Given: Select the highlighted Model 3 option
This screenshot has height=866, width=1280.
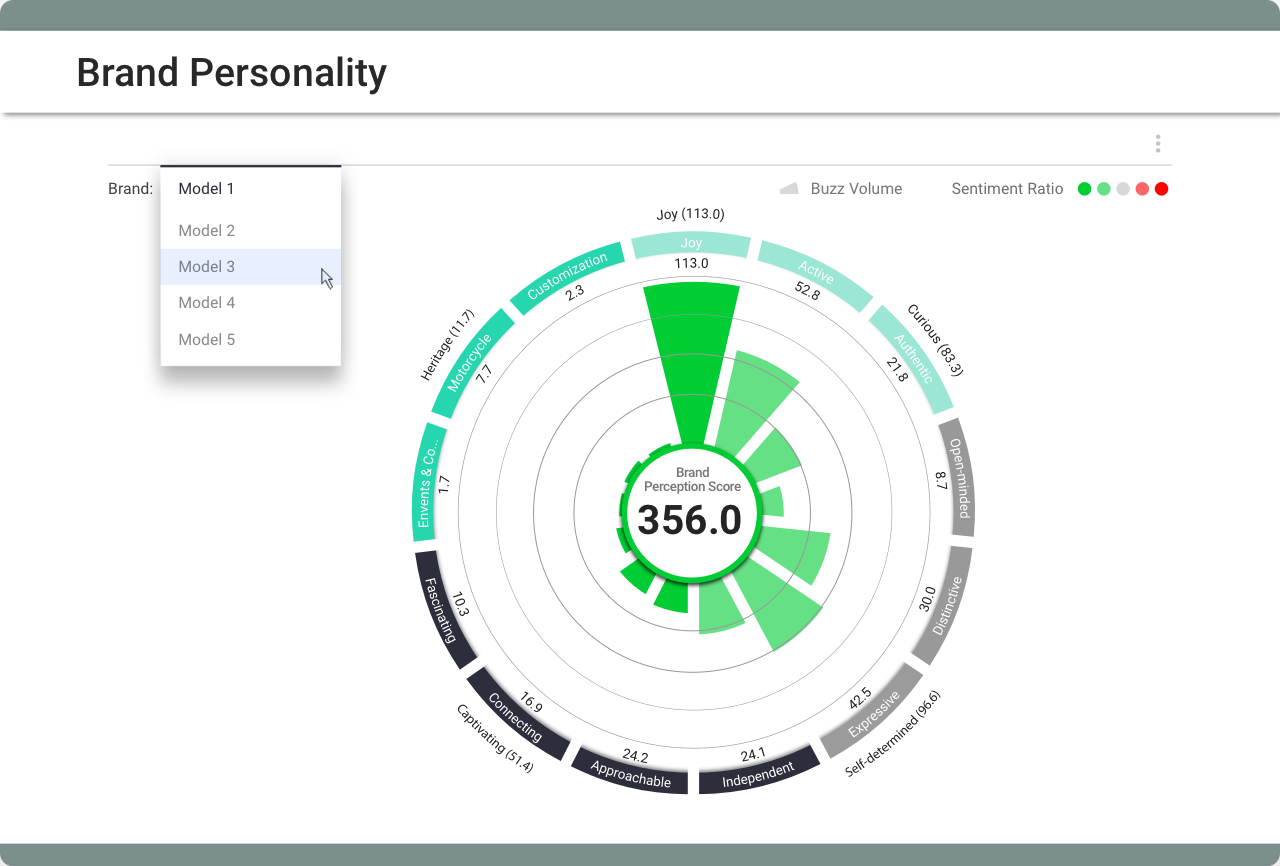Looking at the screenshot, I should point(207,266).
